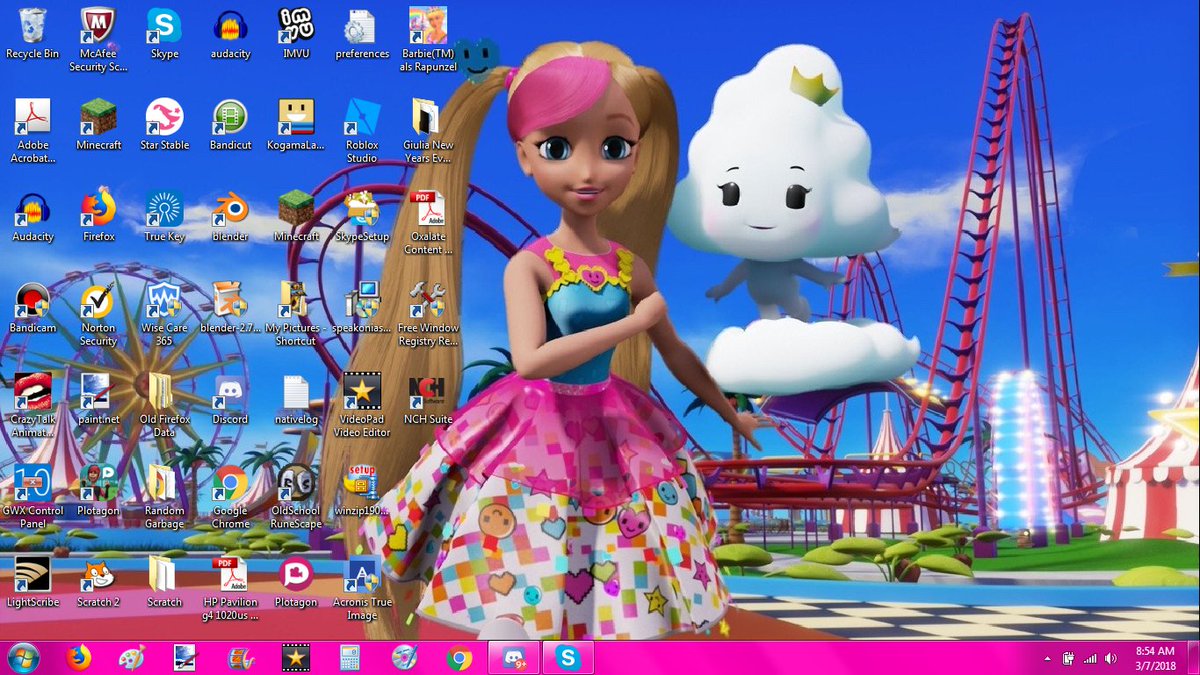Select Minecraft shortcut beside Star Stable
Image resolution: width=1200 pixels, height=675 pixels.
point(98,124)
